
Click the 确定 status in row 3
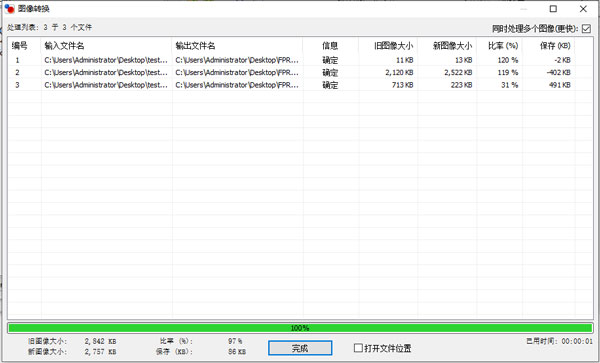(330, 85)
